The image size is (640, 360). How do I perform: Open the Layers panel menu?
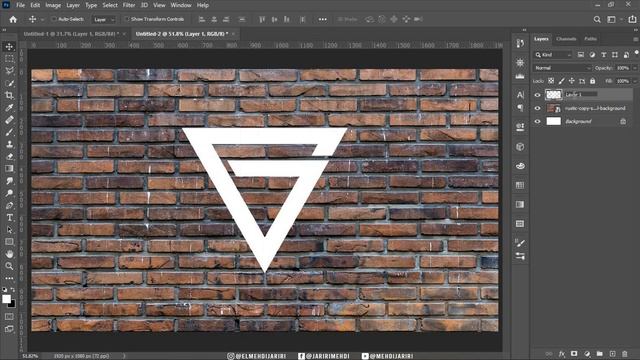[636, 39]
